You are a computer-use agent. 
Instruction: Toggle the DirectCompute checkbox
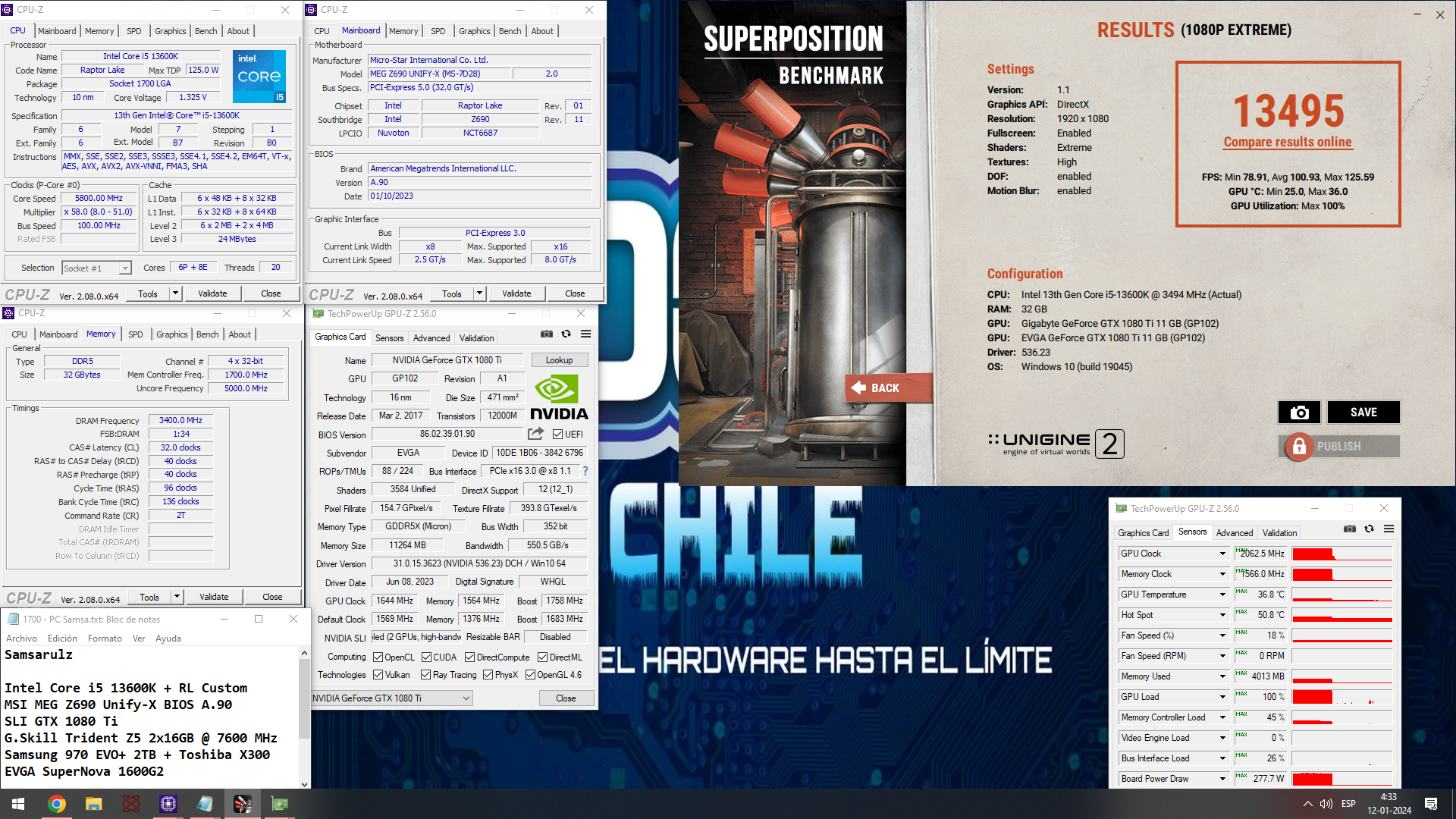point(469,657)
